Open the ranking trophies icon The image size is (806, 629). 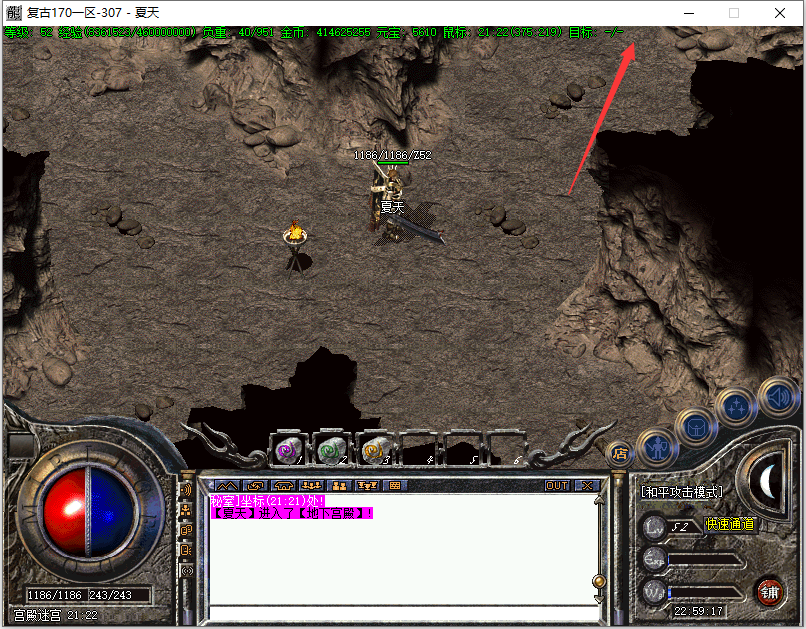pos(367,485)
